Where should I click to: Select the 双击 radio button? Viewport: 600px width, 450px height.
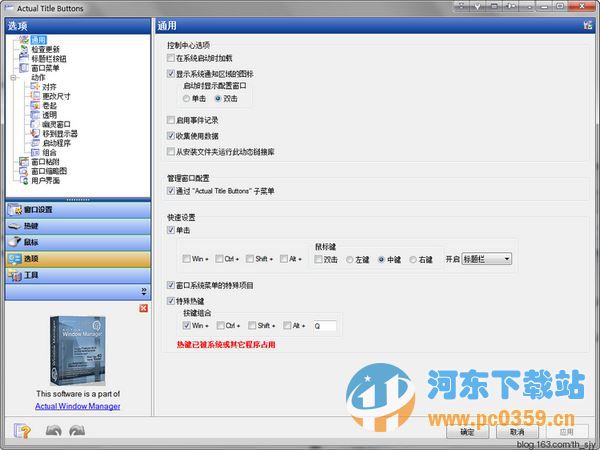tap(218, 98)
